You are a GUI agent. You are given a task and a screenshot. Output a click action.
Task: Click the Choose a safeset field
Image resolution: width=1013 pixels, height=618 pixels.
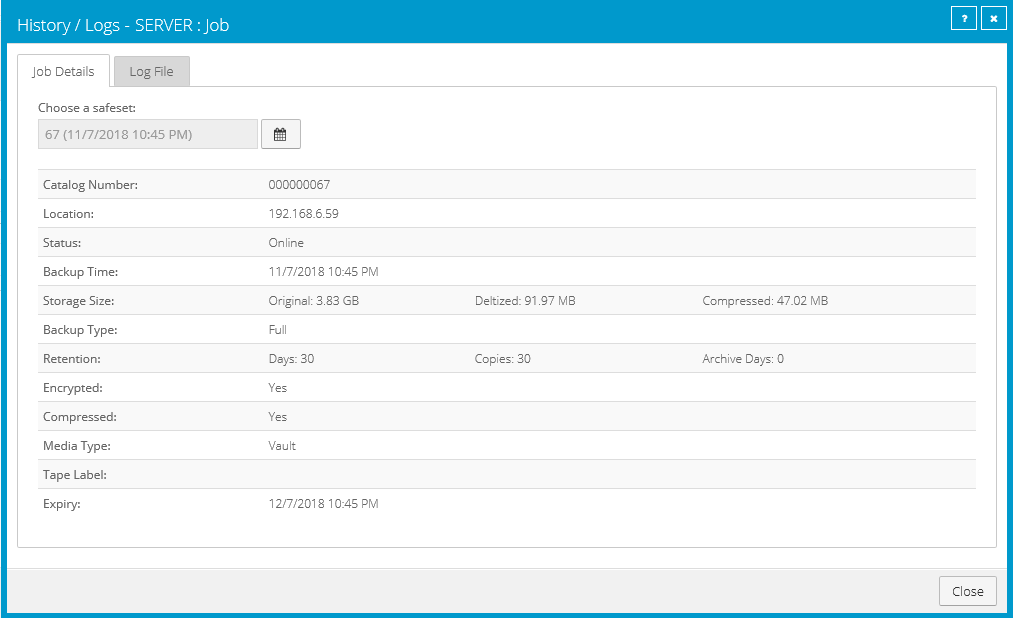pos(147,134)
